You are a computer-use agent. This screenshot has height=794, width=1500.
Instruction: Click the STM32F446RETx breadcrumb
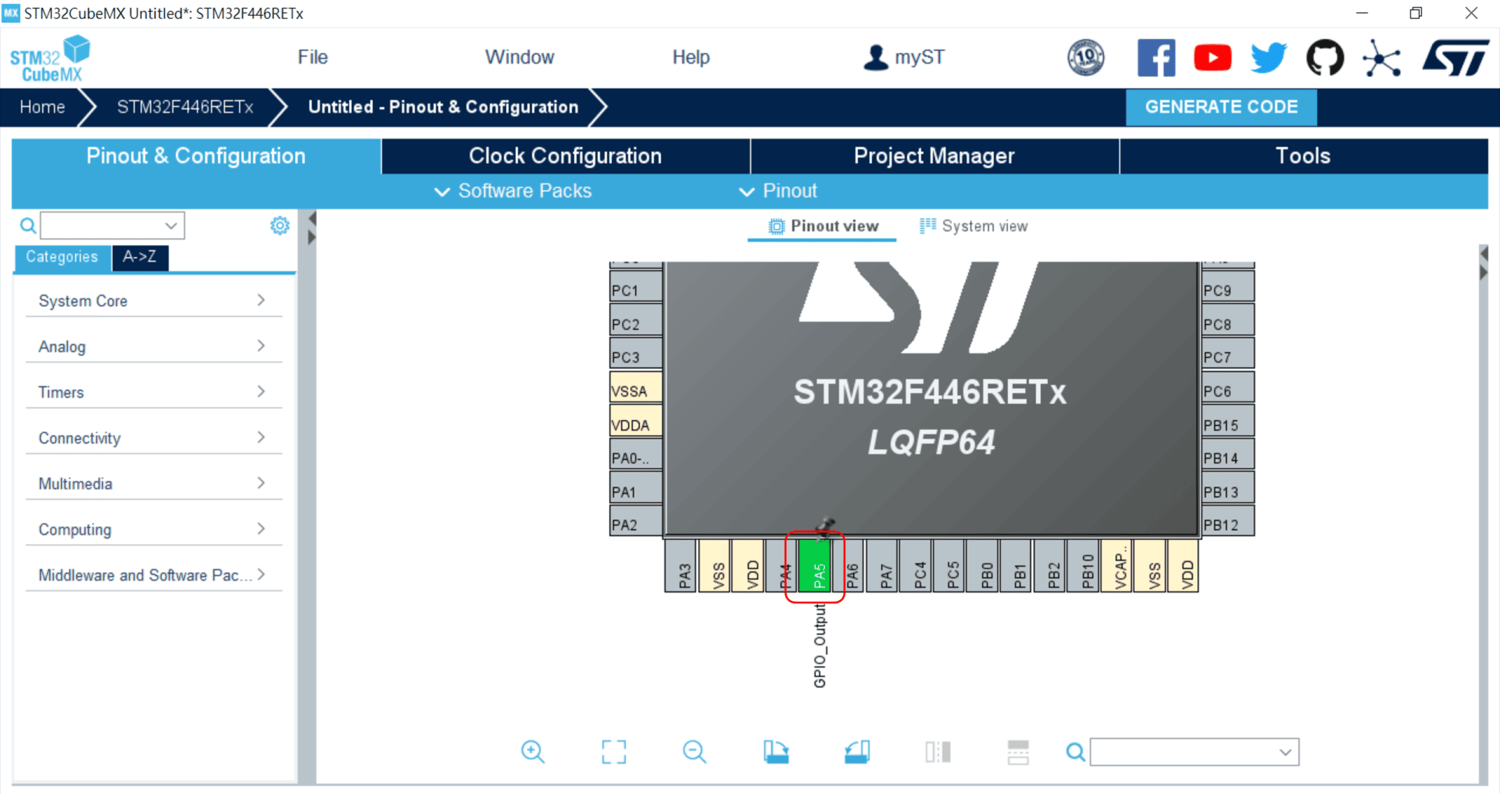(185, 107)
